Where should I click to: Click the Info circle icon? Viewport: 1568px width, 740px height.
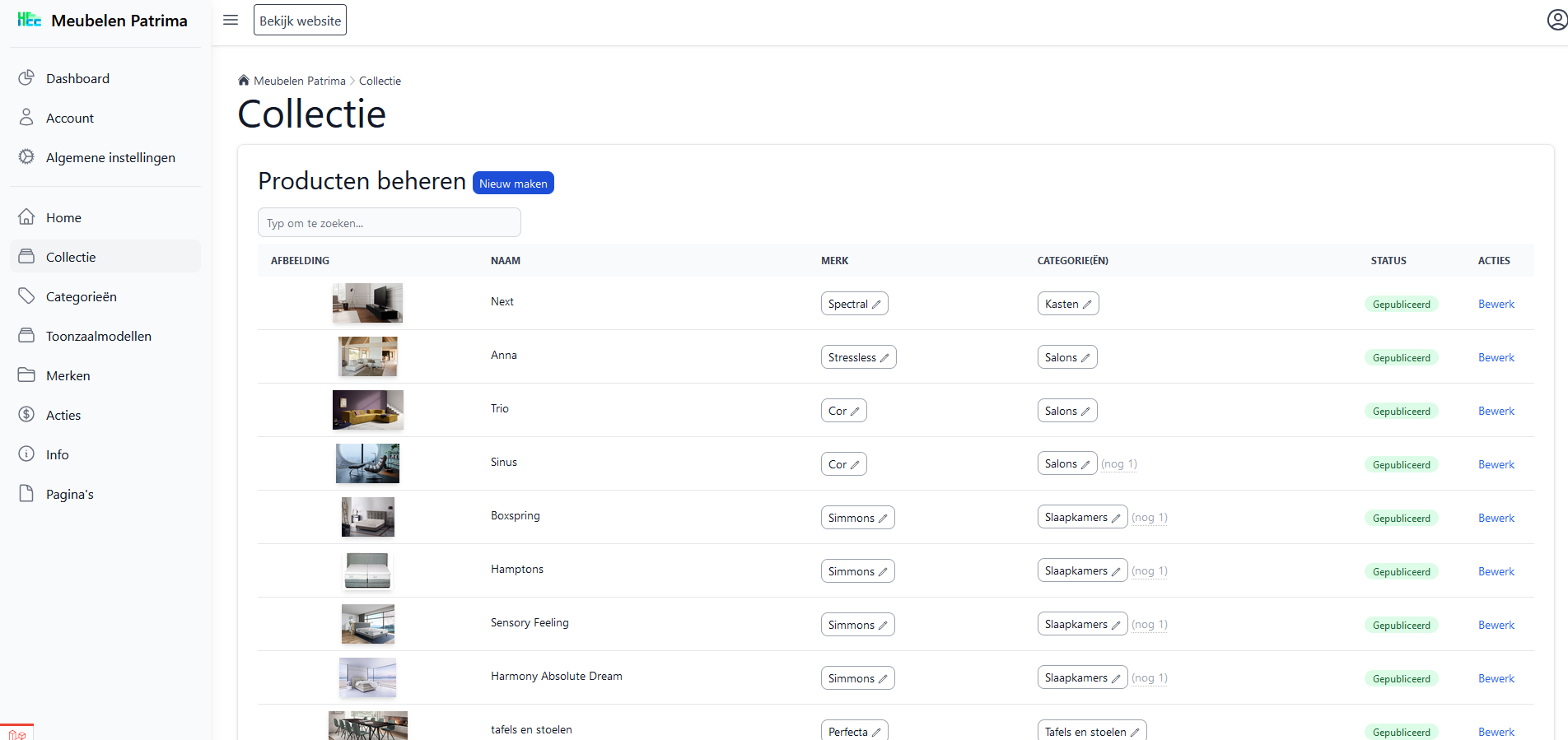26,454
